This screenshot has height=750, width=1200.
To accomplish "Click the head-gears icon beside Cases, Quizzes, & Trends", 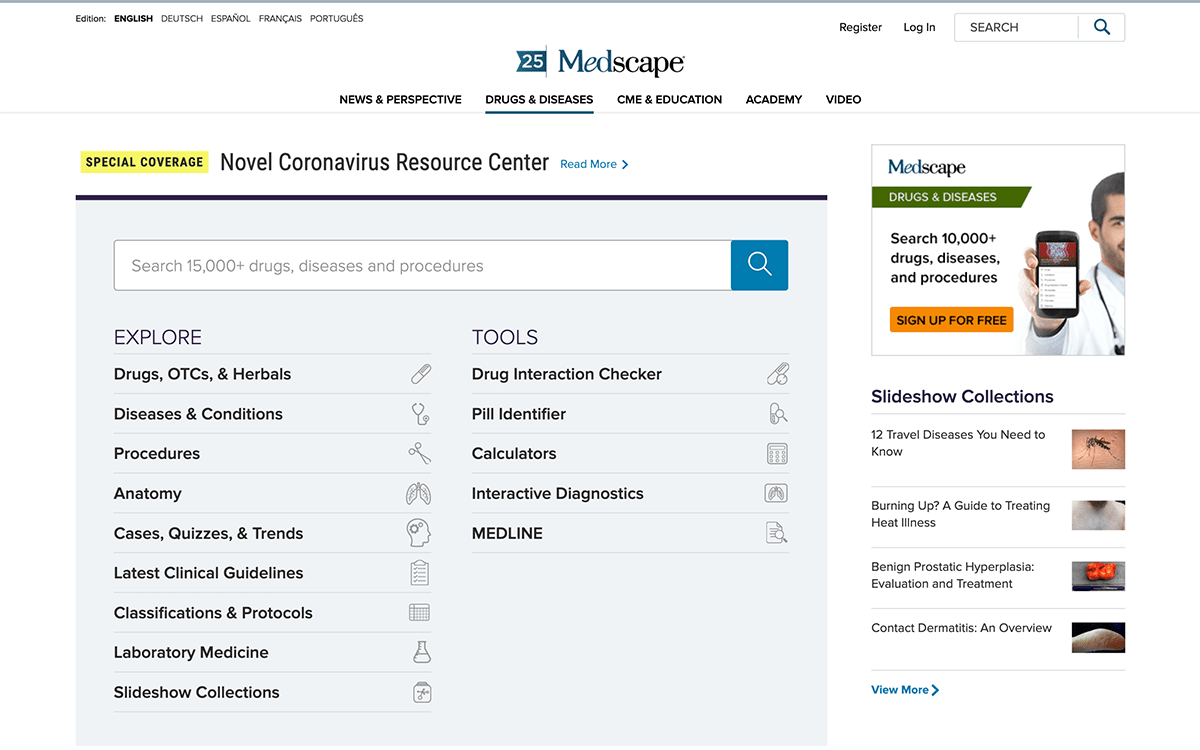I will point(419,533).
